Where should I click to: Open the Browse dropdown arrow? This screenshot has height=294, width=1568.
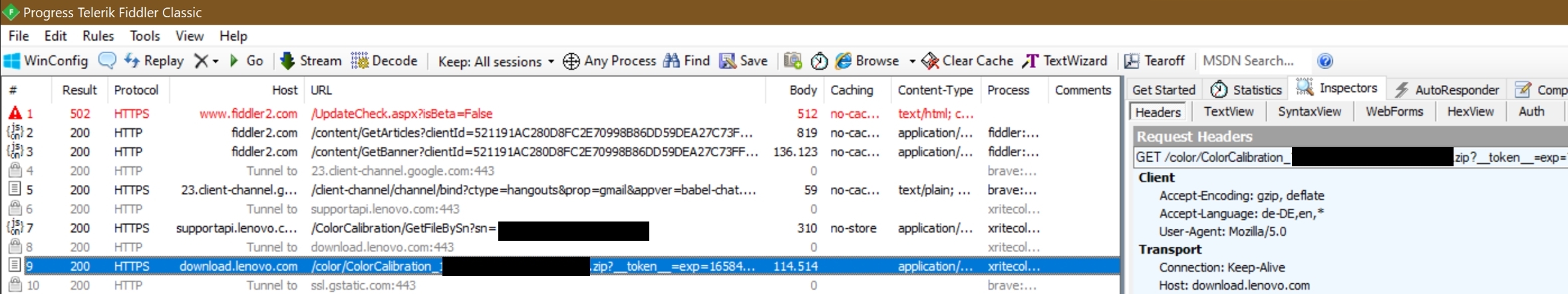[x=912, y=61]
